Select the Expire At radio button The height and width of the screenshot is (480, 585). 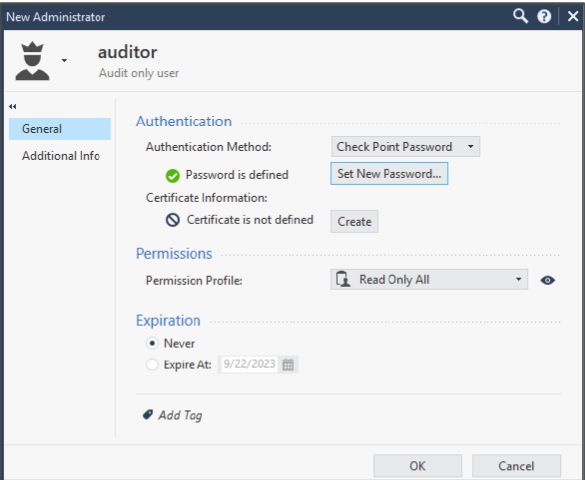click(x=152, y=364)
